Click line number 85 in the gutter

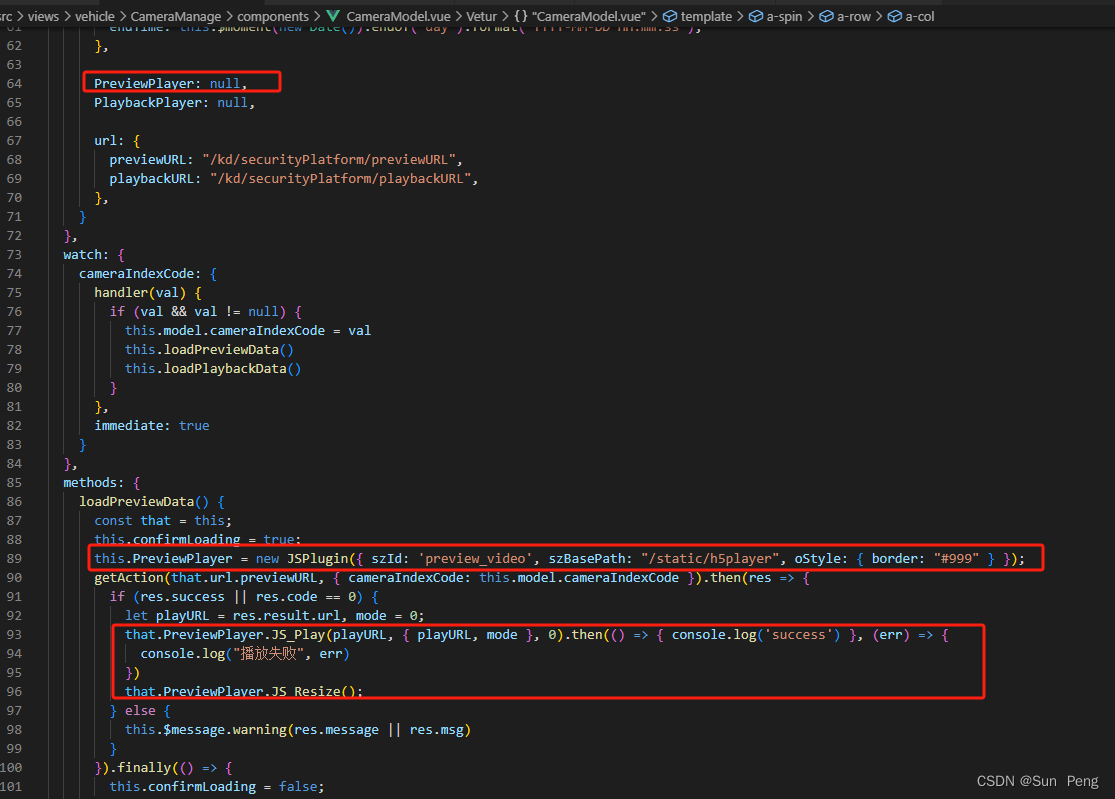click(x=14, y=483)
